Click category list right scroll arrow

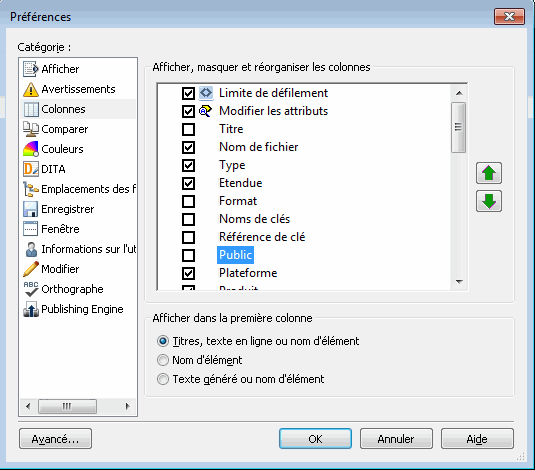point(128,406)
